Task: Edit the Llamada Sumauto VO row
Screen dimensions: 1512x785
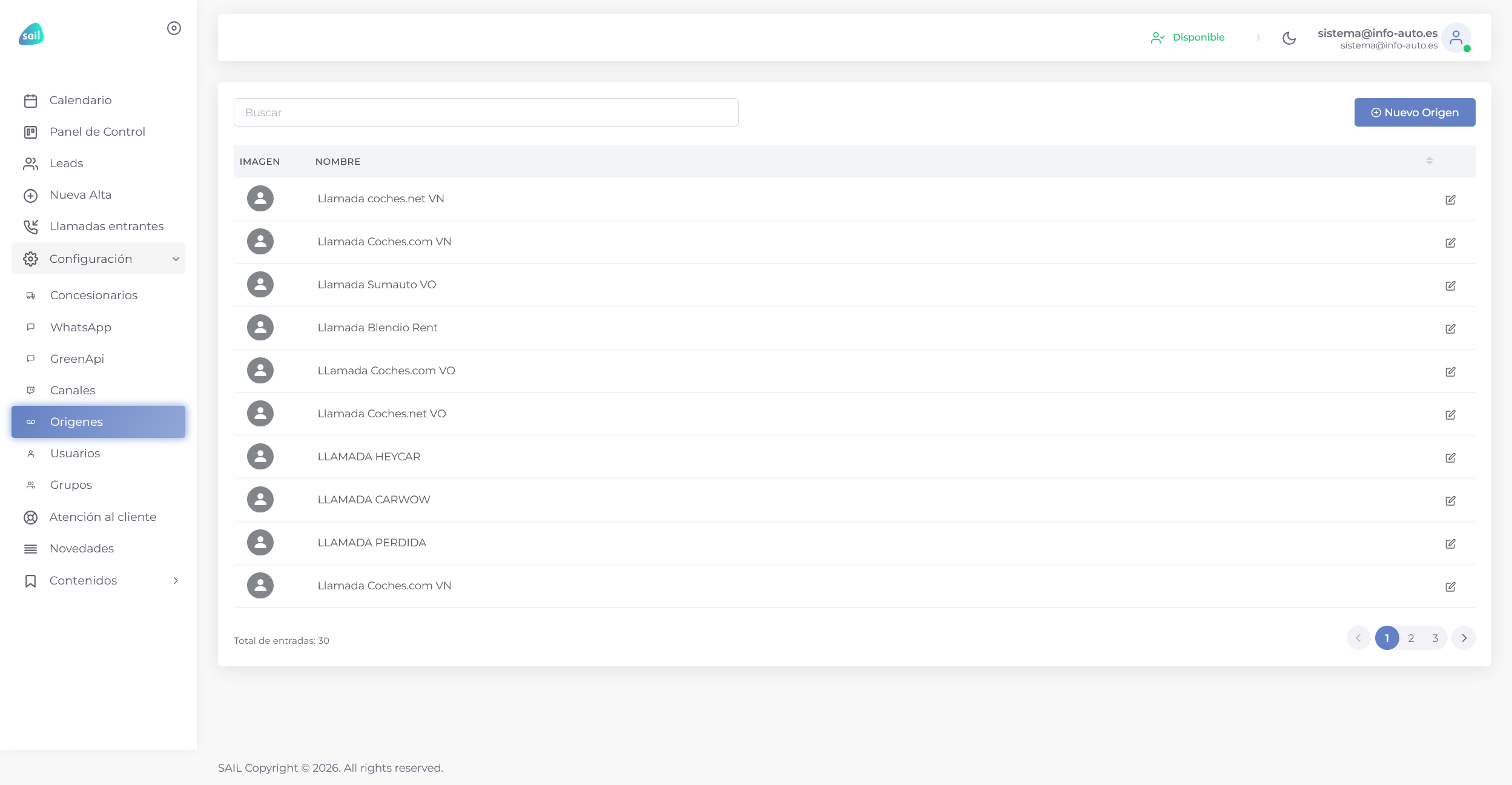Action: (x=1450, y=285)
